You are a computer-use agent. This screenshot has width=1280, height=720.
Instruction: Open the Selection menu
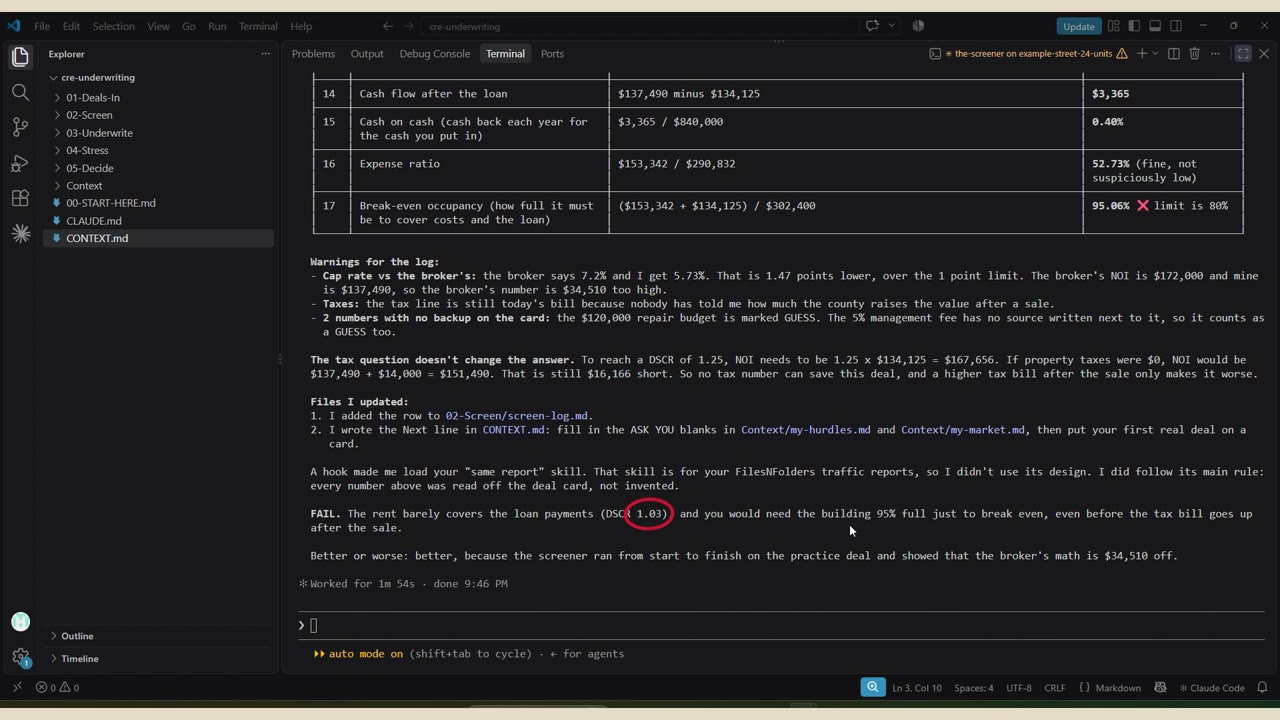(x=113, y=26)
